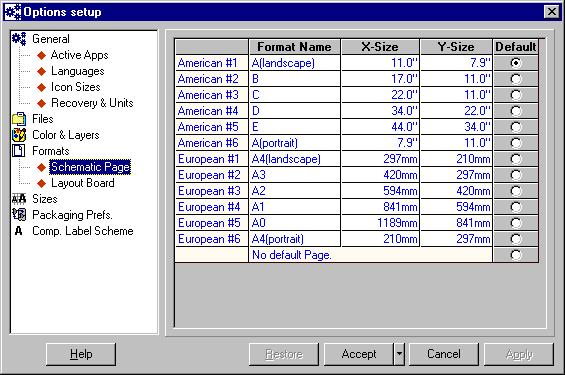This screenshot has width=565, height=375.
Task: Set European #1 A4(landscape) as default
Action: click(x=516, y=159)
